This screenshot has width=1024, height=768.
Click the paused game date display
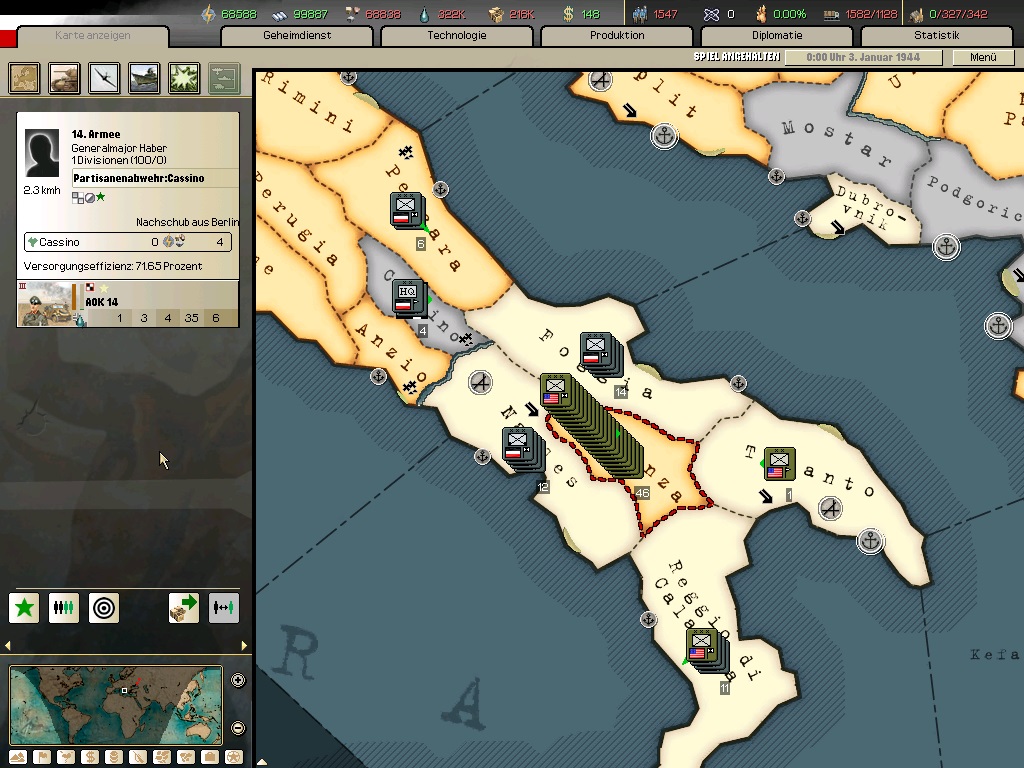(x=863, y=57)
